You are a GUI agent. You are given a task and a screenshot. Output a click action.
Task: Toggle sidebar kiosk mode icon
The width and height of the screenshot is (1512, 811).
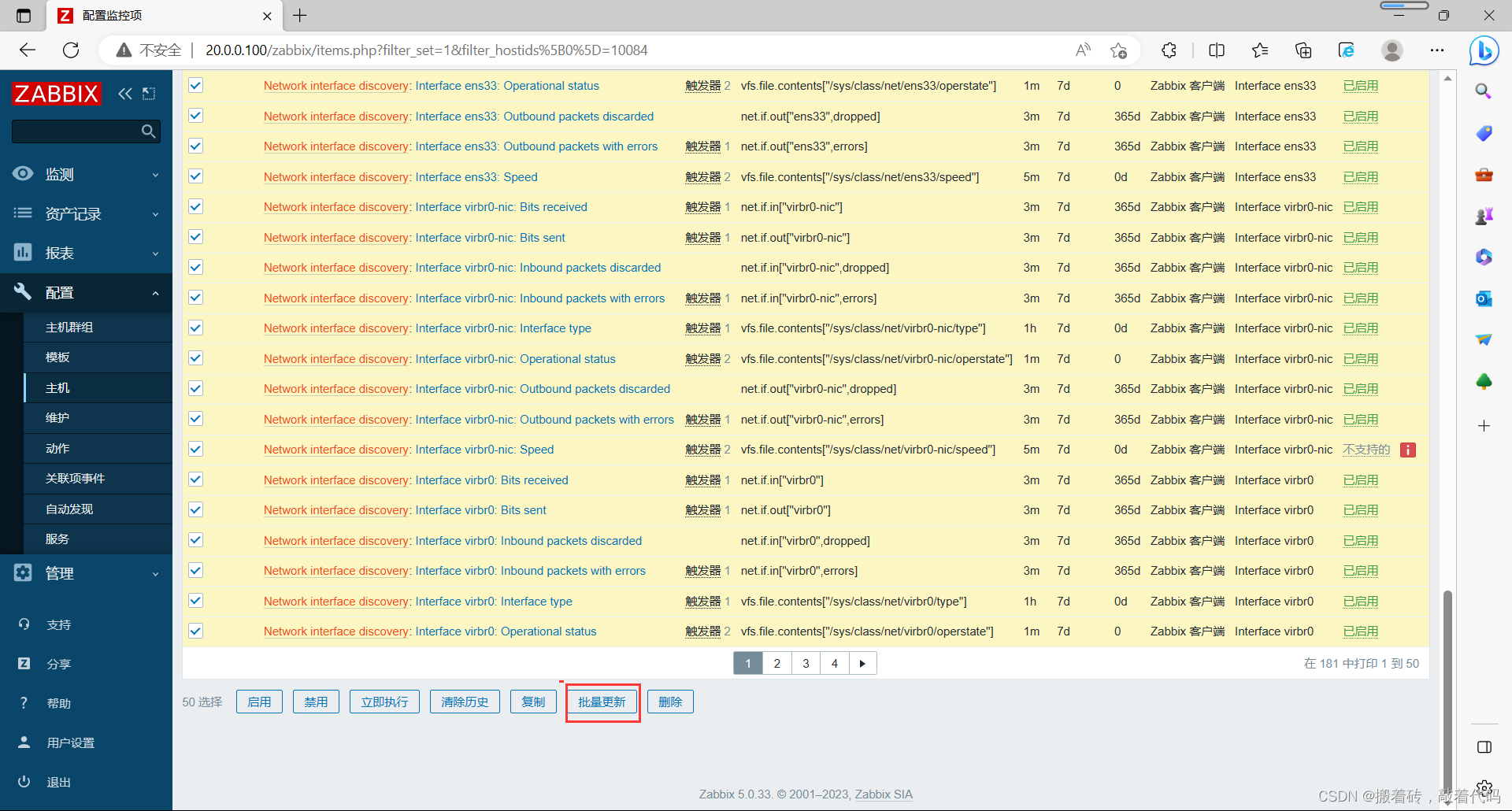(149, 94)
